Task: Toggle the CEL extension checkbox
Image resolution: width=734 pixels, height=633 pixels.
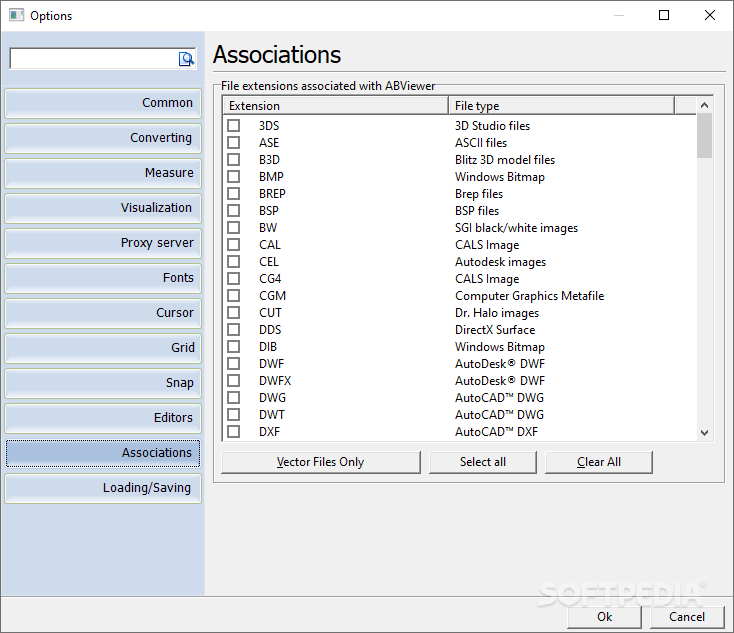Action: click(234, 262)
